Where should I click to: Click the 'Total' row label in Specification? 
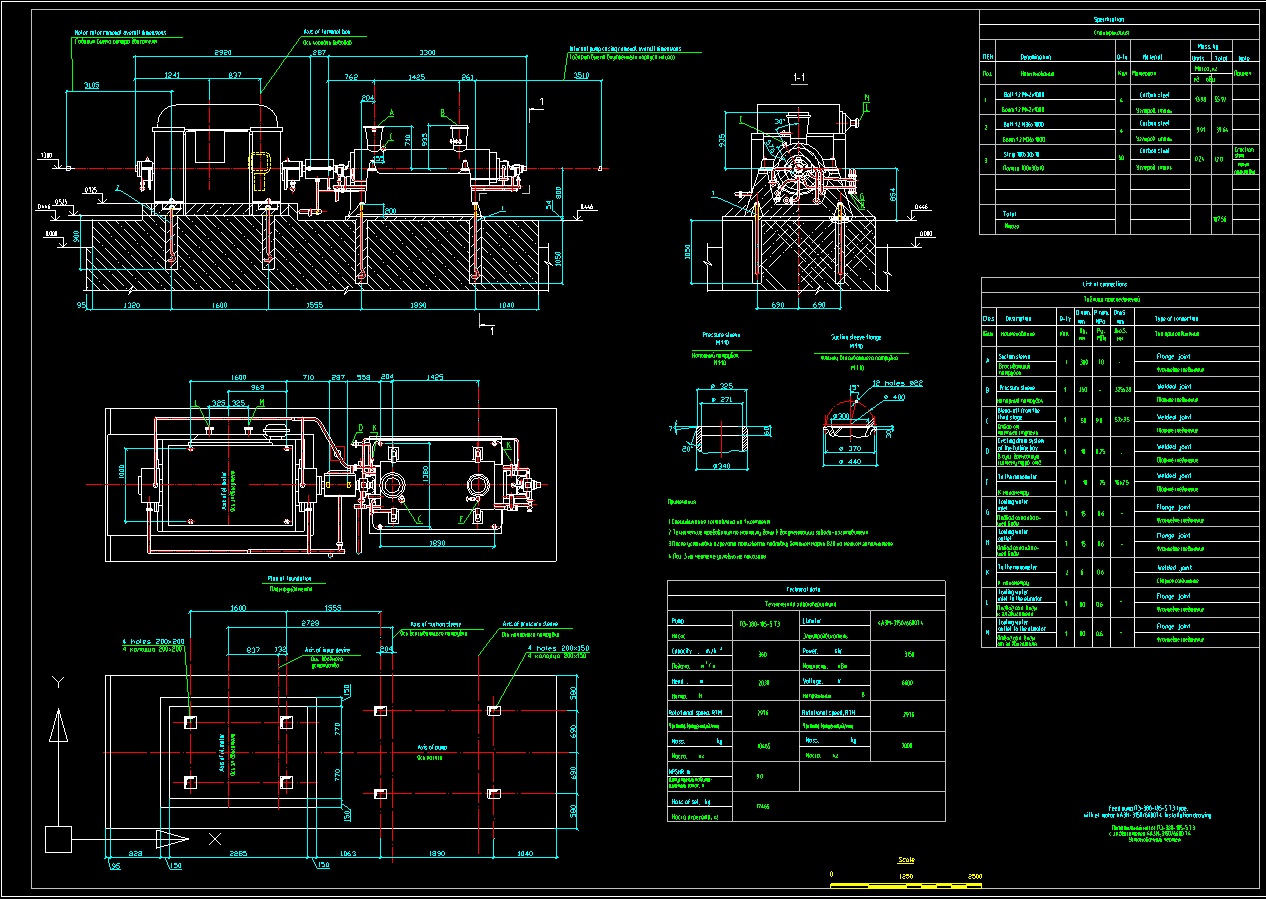click(1009, 212)
